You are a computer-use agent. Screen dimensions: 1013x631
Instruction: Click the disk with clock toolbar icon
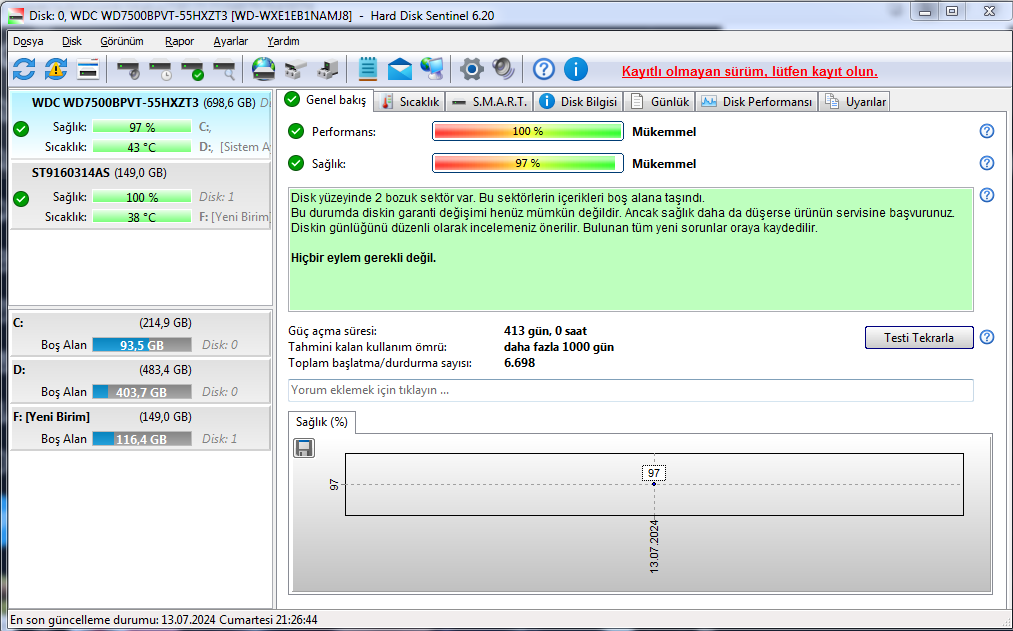point(160,68)
